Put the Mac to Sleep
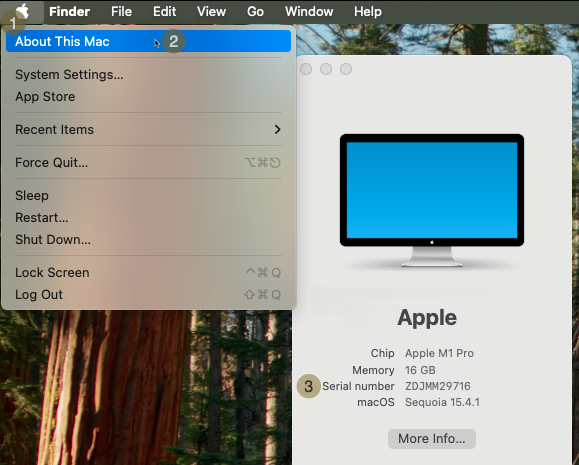Image resolution: width=579 pixels, height=465 pixels. tap(148, 195)
